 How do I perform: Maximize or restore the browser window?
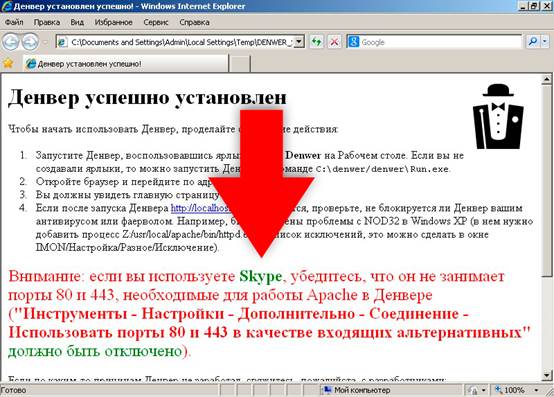tap(534, 6)
